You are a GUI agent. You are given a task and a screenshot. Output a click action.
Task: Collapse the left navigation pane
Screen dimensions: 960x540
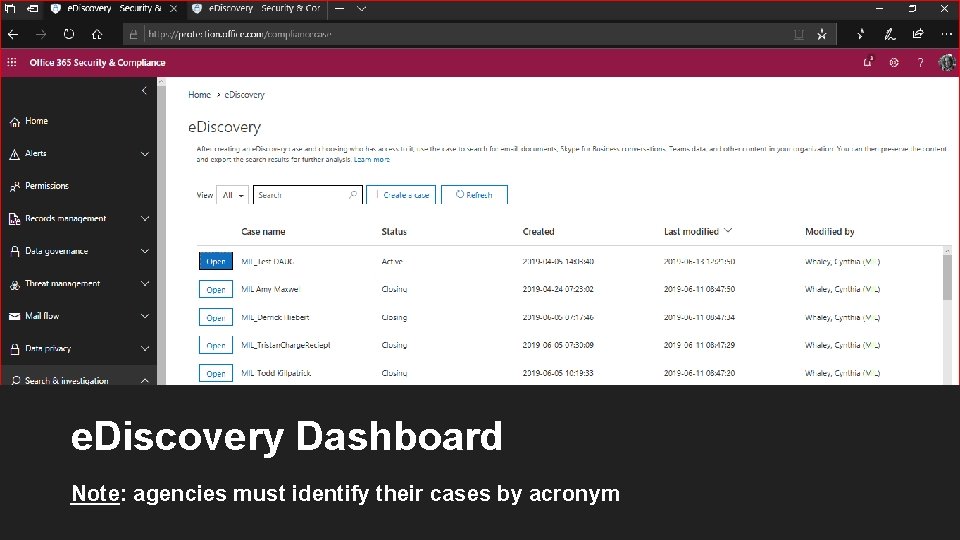click(144, 91)
